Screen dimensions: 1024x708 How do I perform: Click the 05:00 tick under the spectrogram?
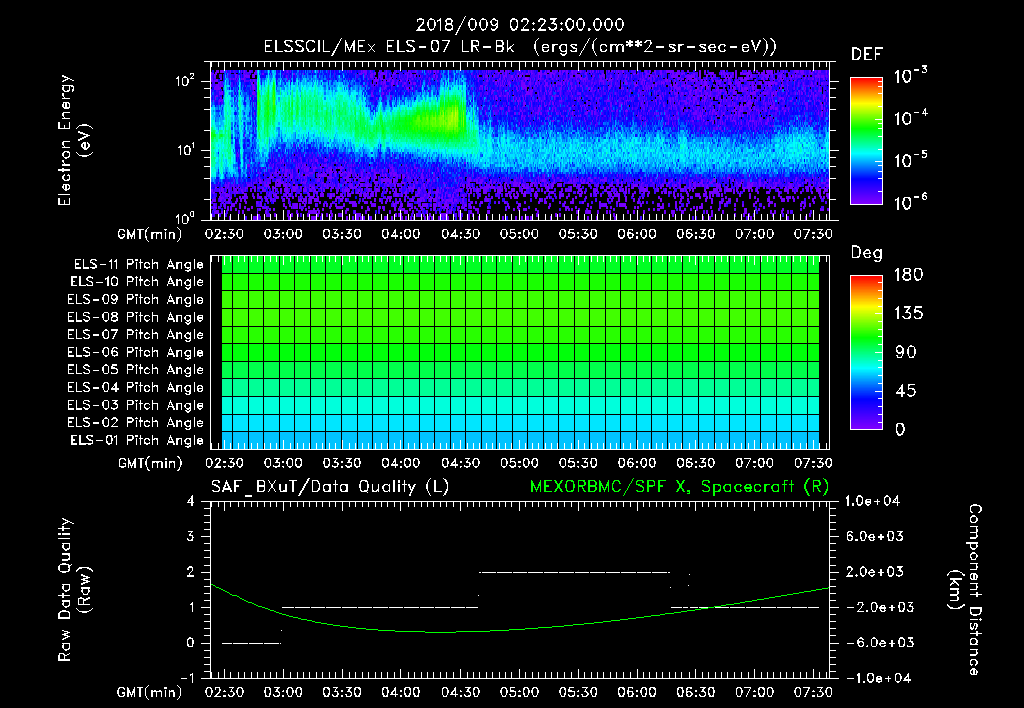point(519,234)
